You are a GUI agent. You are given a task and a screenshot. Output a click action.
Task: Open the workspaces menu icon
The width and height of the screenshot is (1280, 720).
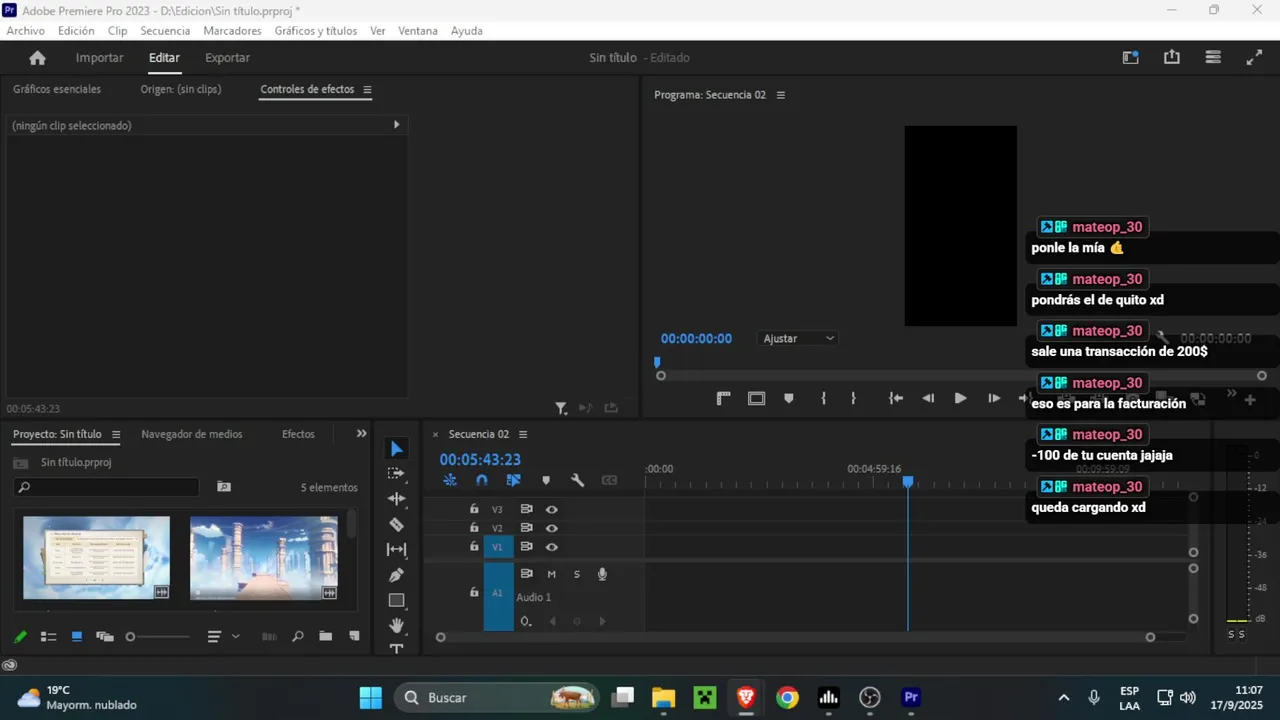tap(1131, 58)
